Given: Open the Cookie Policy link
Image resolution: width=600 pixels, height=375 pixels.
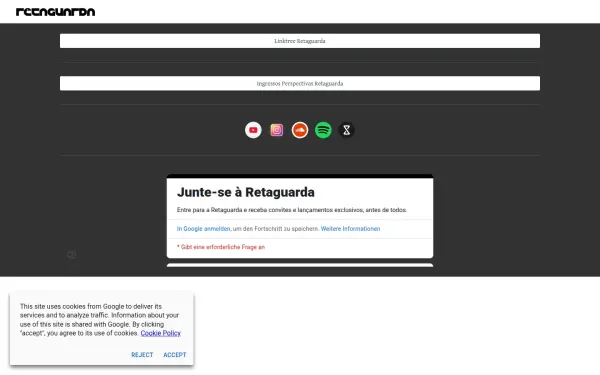Looking at the screenshot, I should click(161, 333).
